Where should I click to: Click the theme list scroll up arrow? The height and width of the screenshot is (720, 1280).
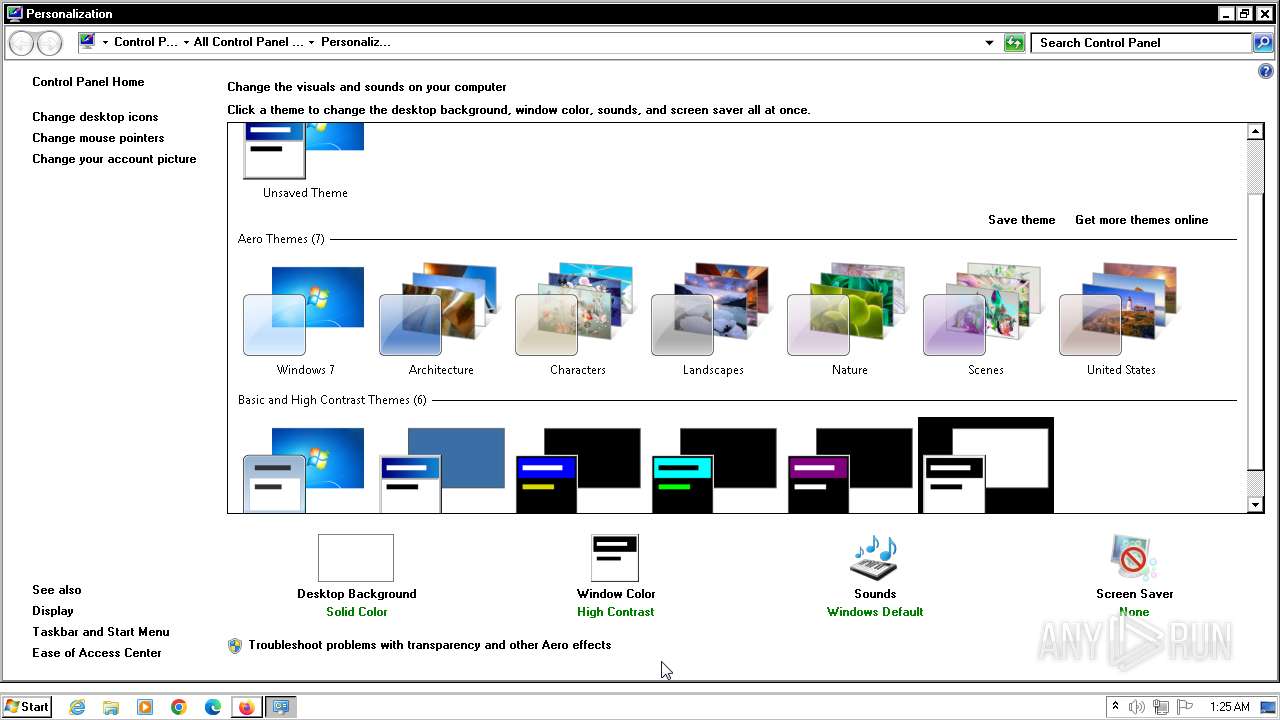[1256, 132]
